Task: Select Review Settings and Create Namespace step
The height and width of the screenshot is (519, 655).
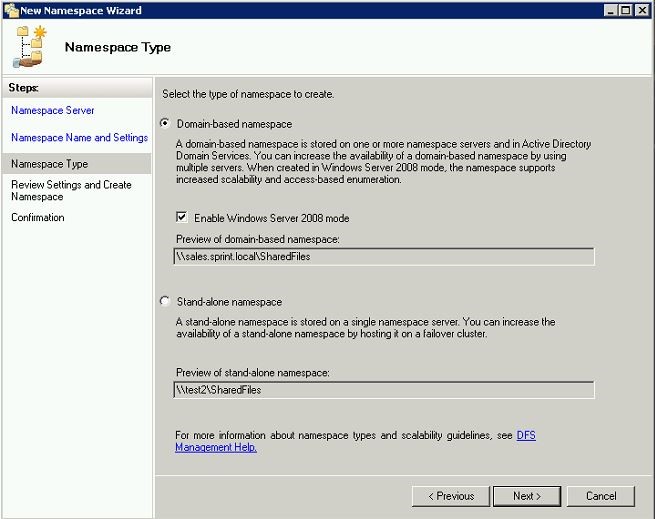Action: [71, 191]
